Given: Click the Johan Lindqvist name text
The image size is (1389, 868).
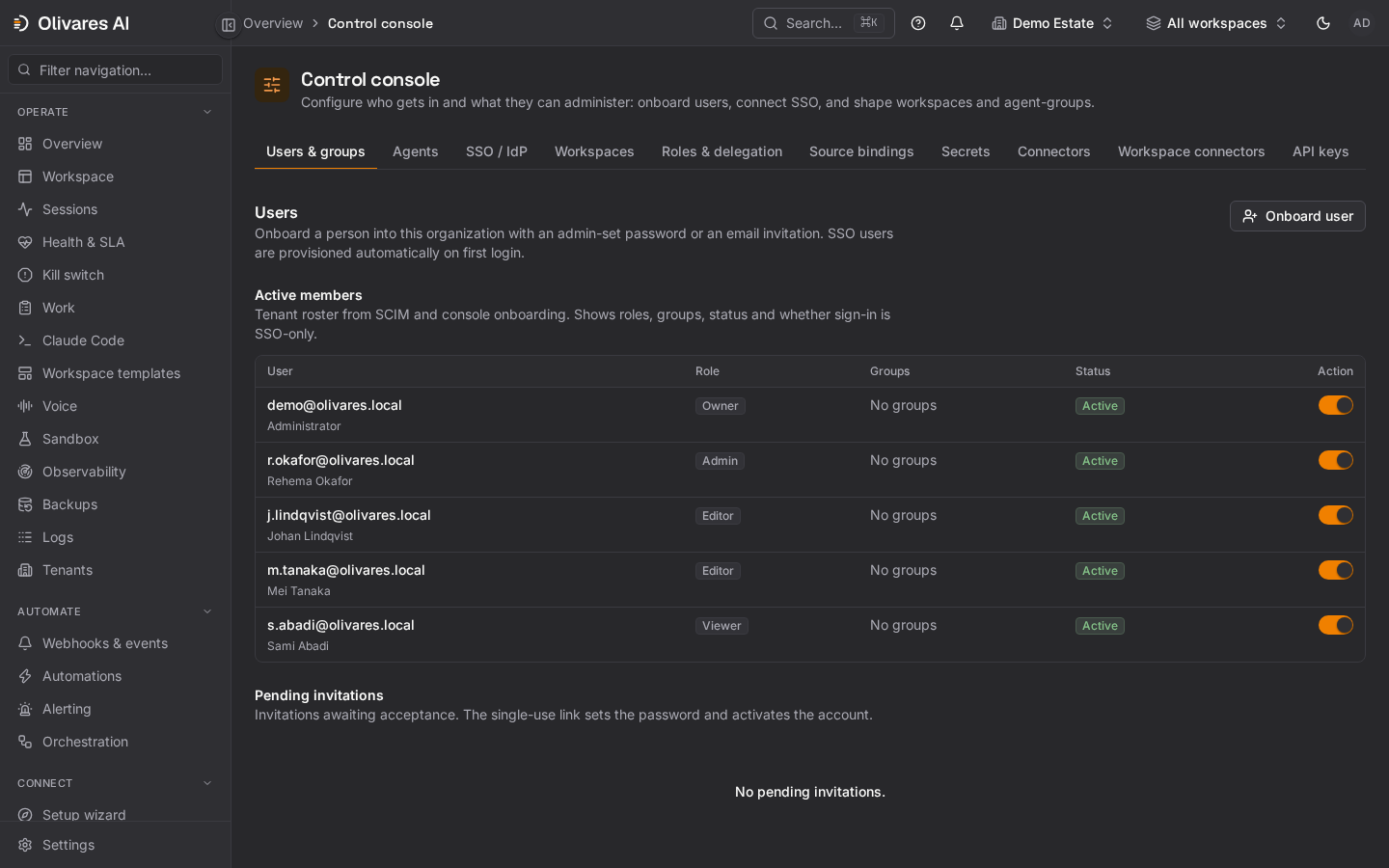Looking at the screenshot, I should point(310,536).
